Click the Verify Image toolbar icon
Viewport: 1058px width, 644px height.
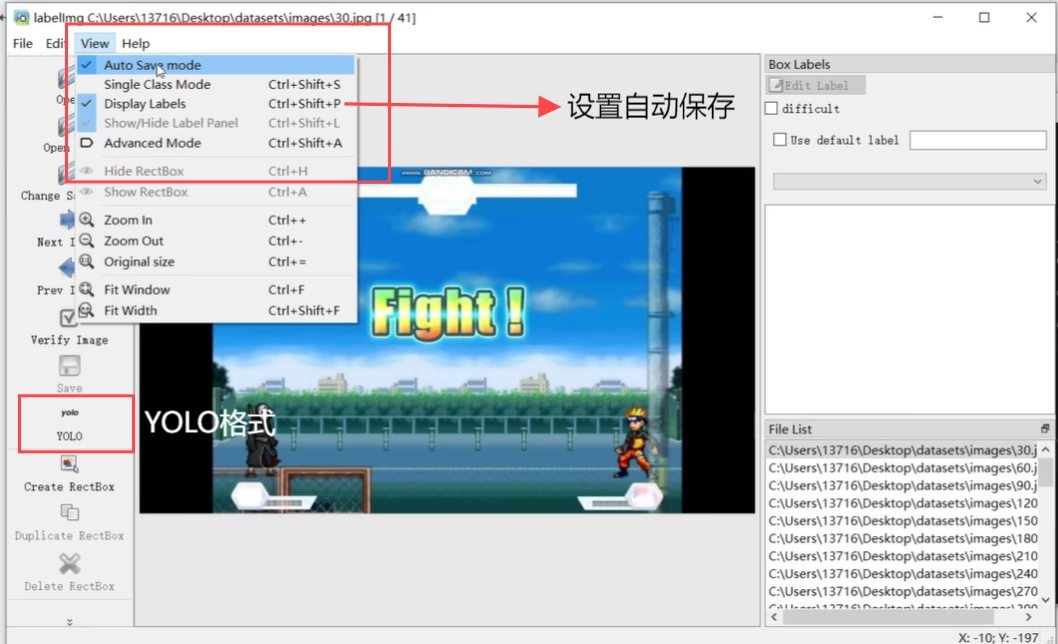coord(68,319)
